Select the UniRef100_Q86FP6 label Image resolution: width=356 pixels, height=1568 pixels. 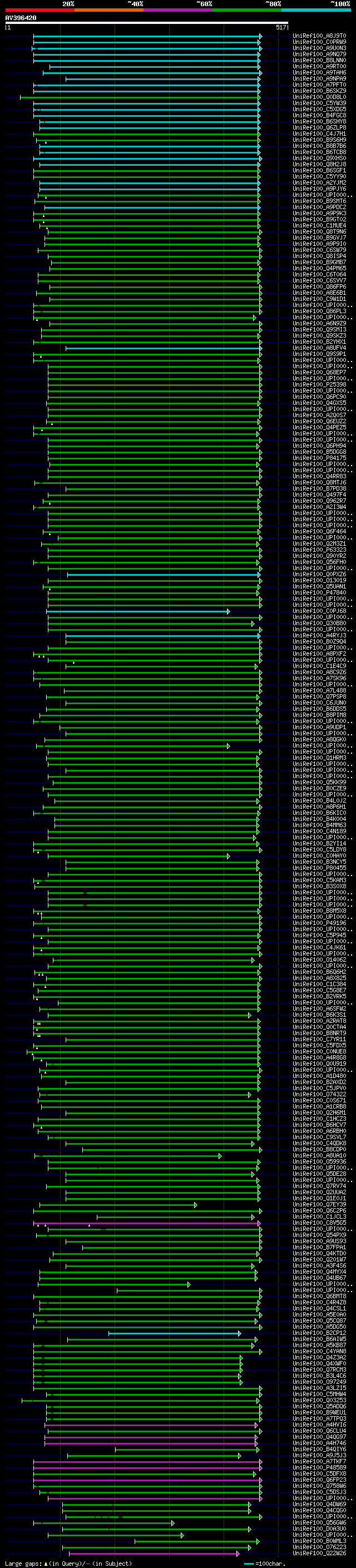tap(319, 286)
